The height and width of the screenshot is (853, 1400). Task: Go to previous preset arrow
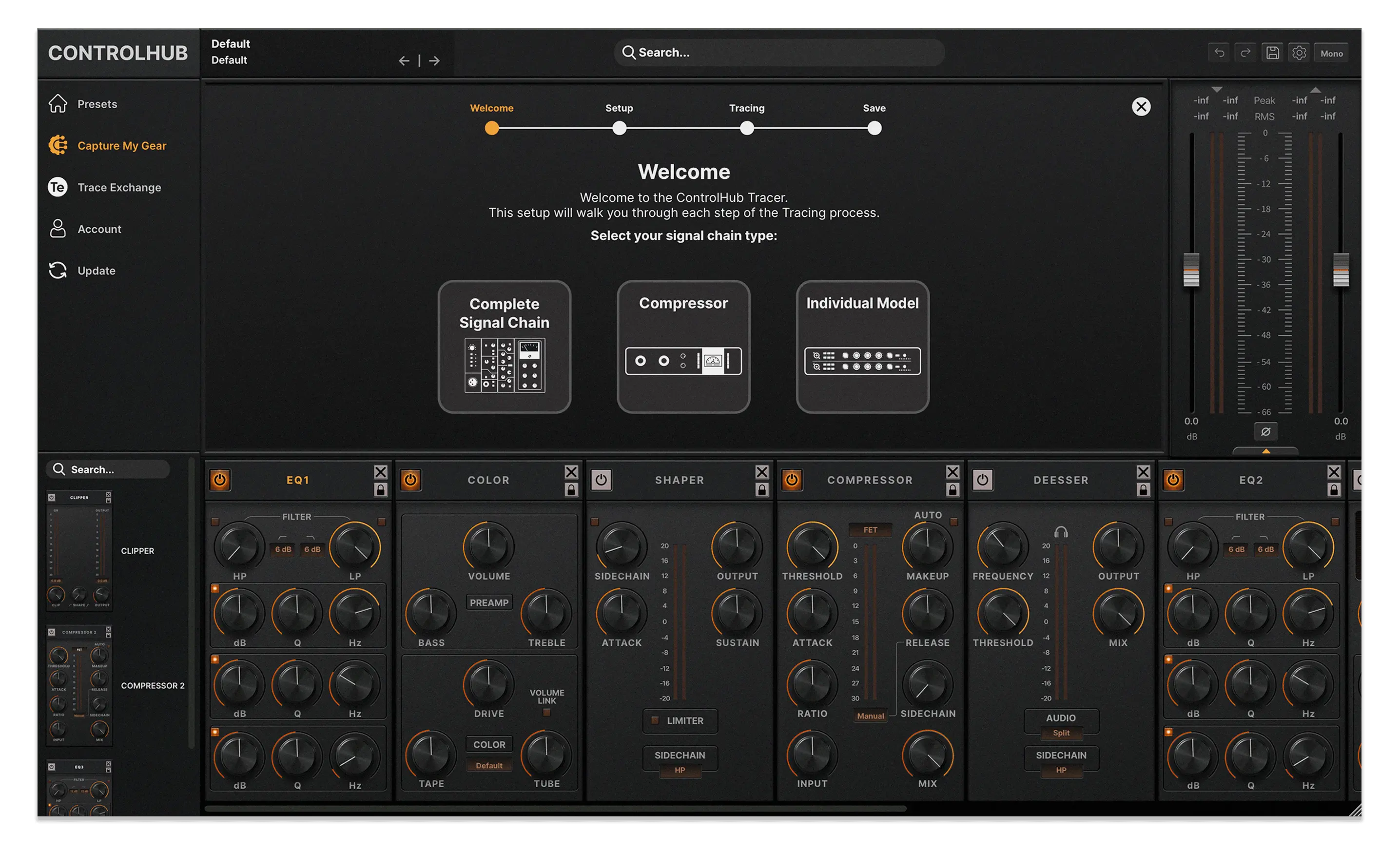click(404, 61)
